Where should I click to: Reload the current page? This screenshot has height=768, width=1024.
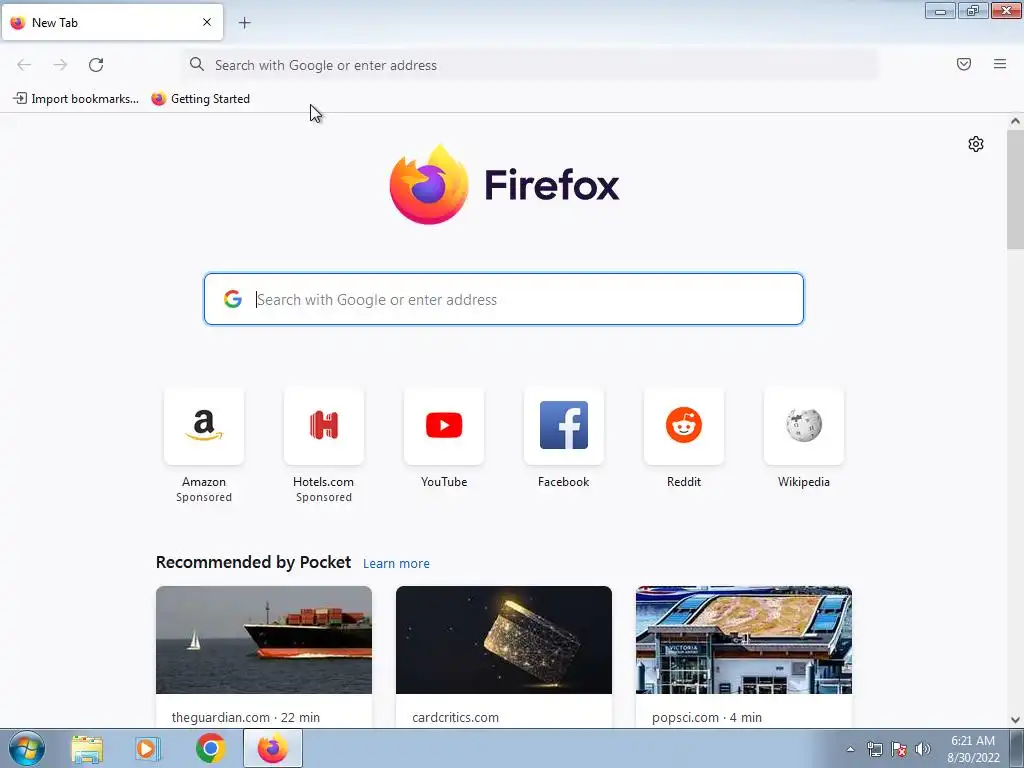click(96, 65)
